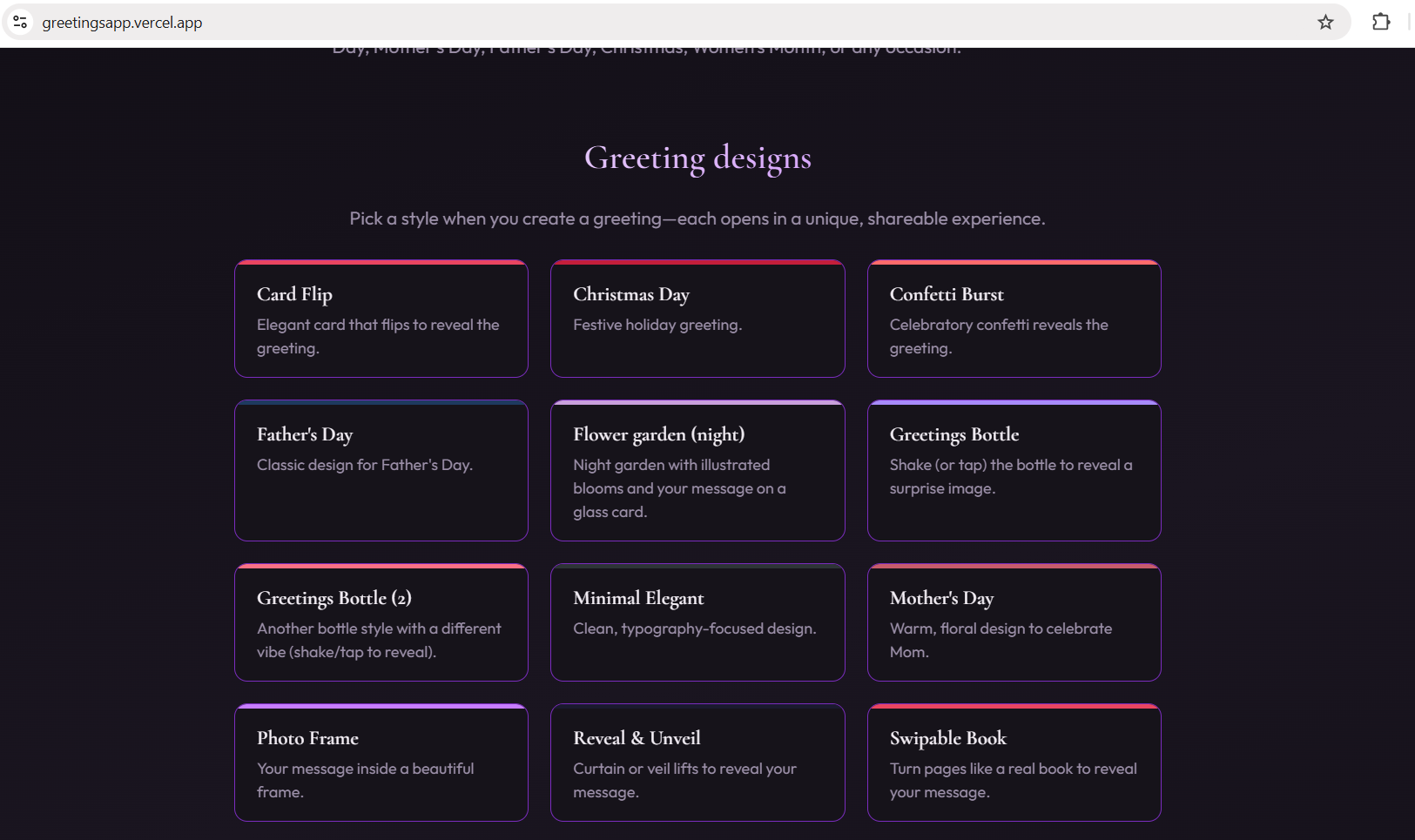Click 'Clean, typography-focused design.' text
The height and width of the screenshot is (840, 1415).
pos(695,628)
